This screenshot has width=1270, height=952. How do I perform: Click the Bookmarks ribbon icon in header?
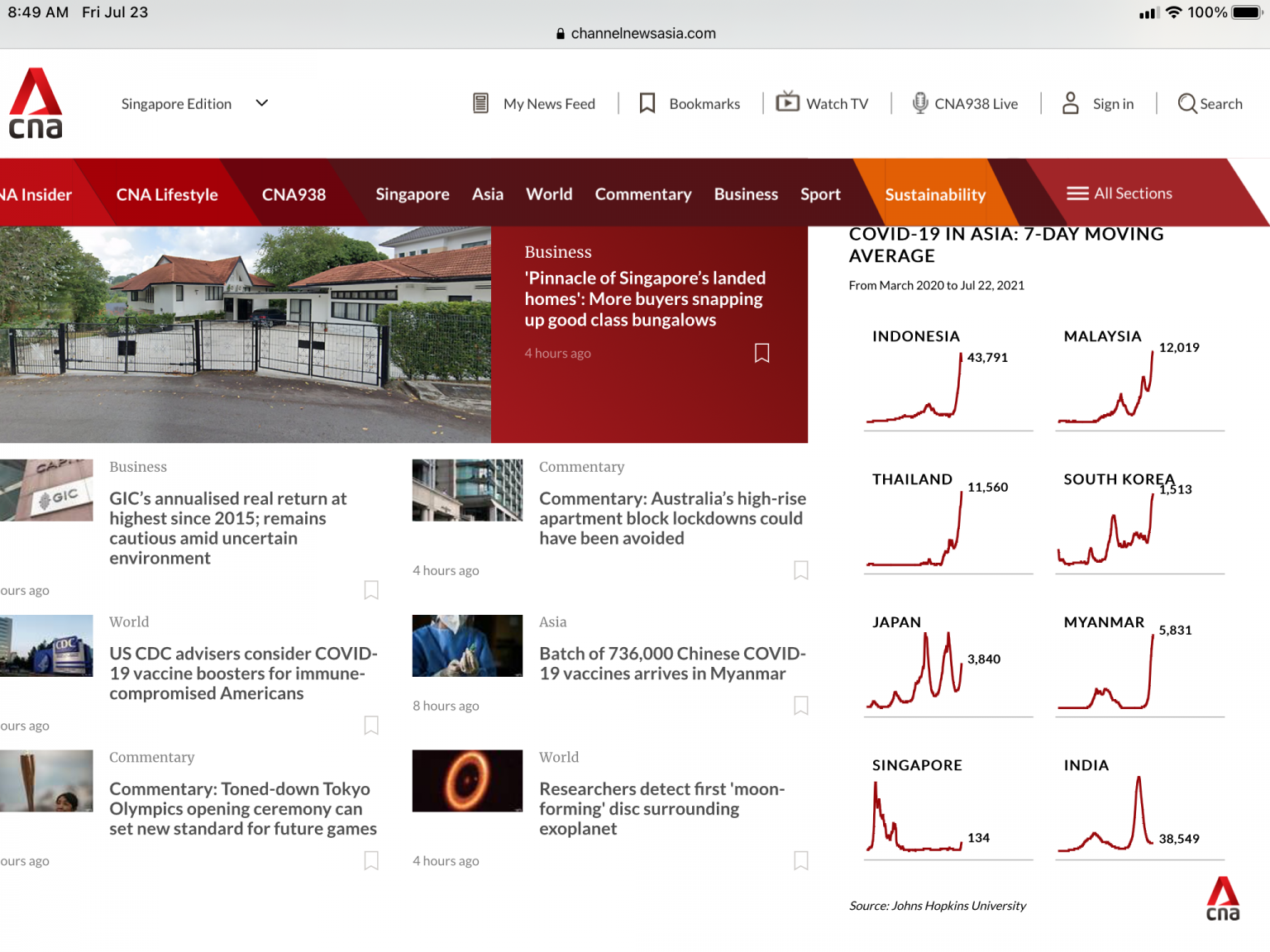(x=647, y=103)
